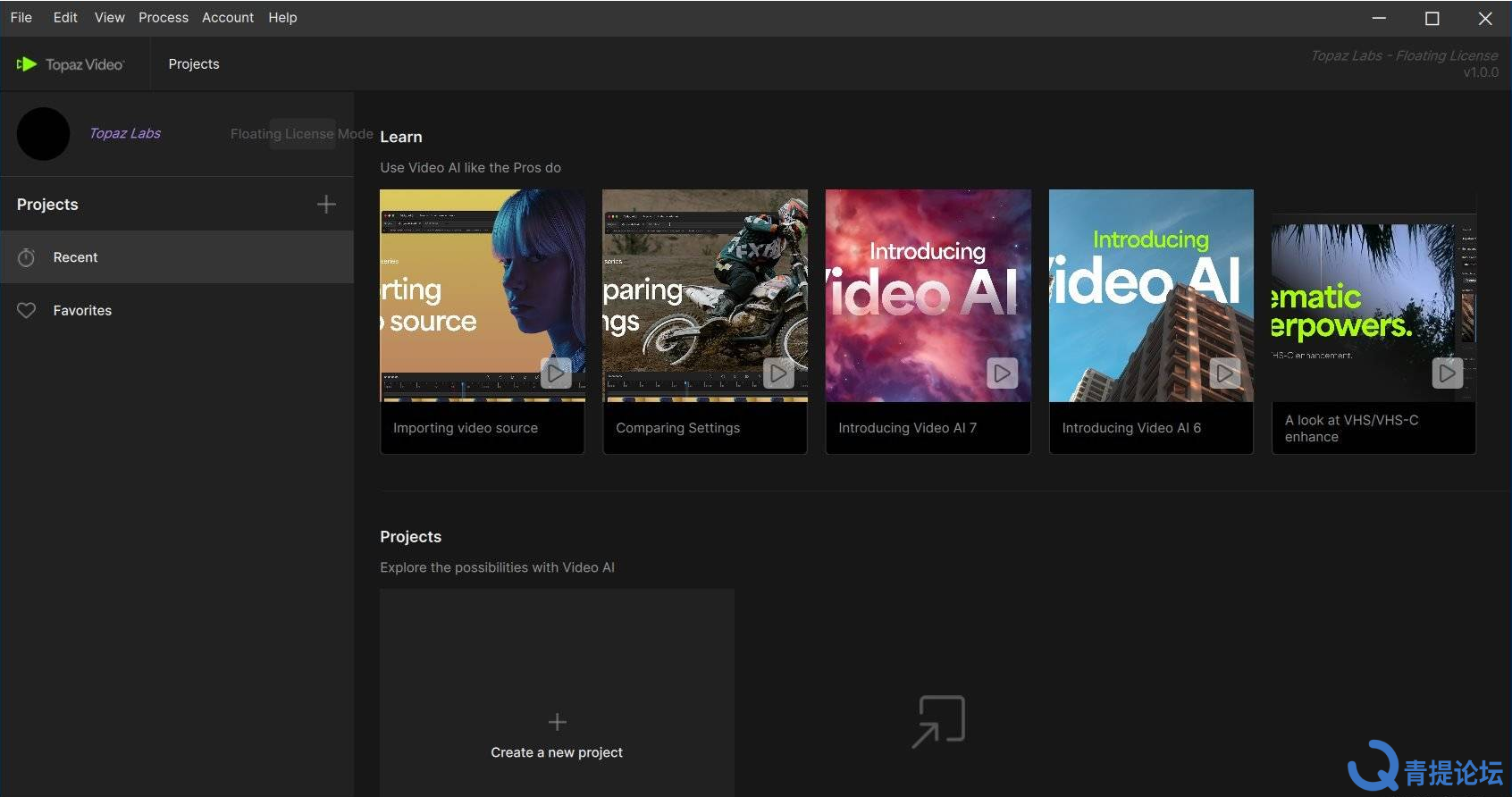This screenshot has width=1512, height=797.
Task: Click the Topaz Video logo icon
Action: [x=27, y=64]
